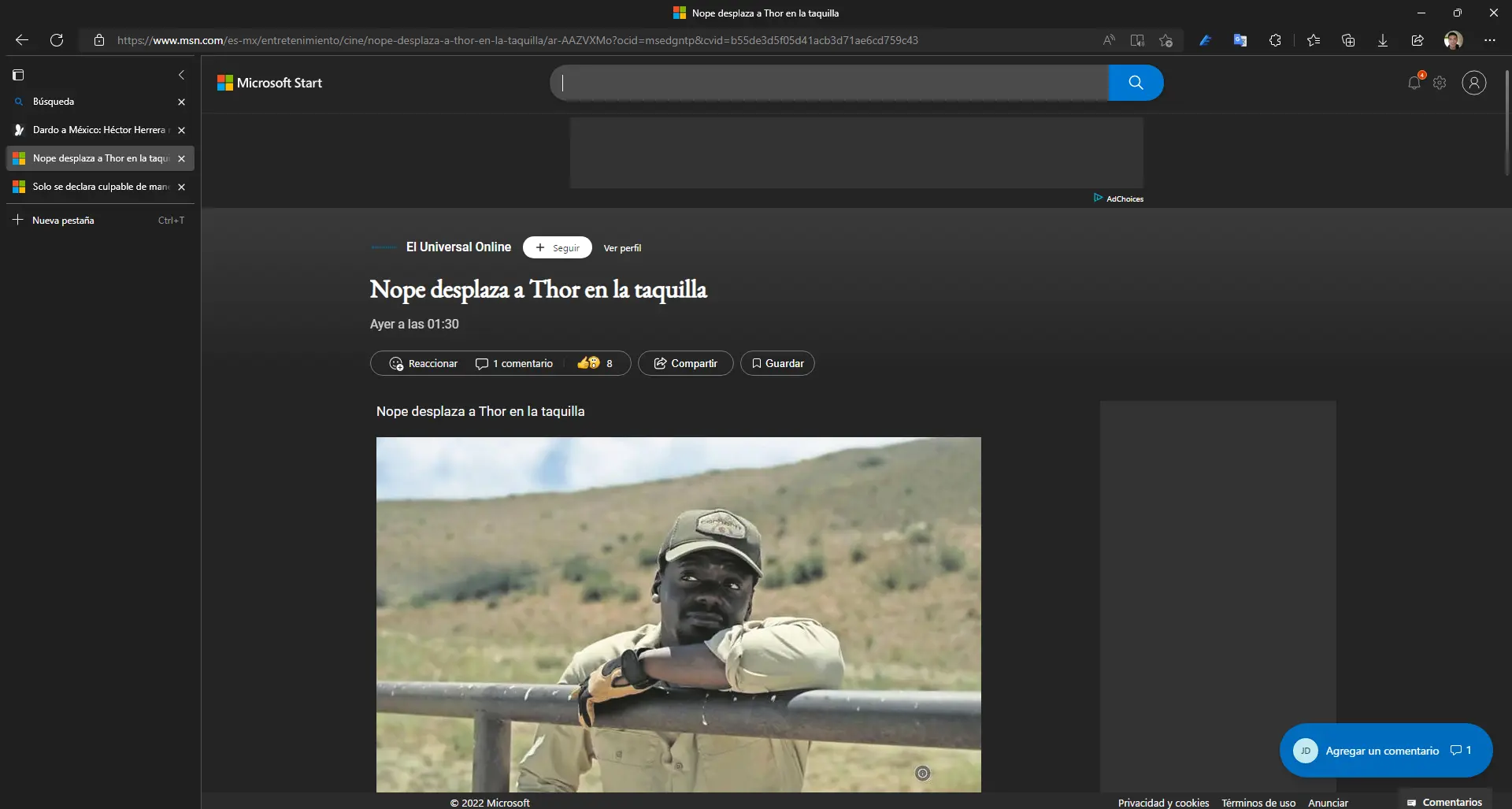
Task: Click the Compartir button
Action: (x=686, y=363)
